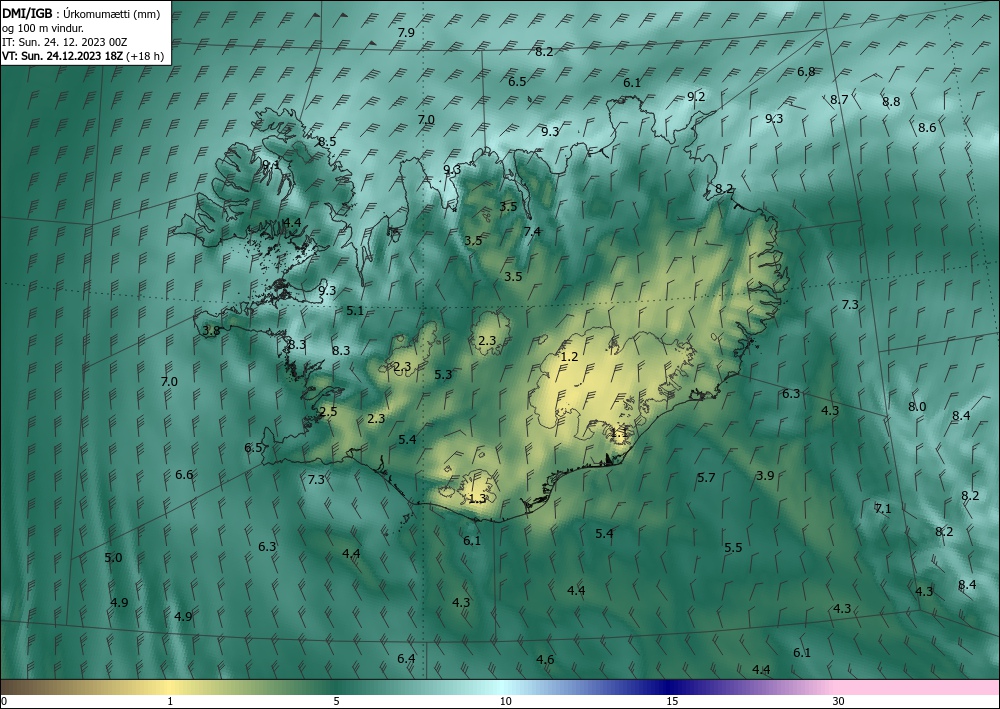Image resolution: width=1000 pixels, height=709 pixels.
Task: Click the color scale label '5'
Action: pyautogui.click(x=337, y=701)
